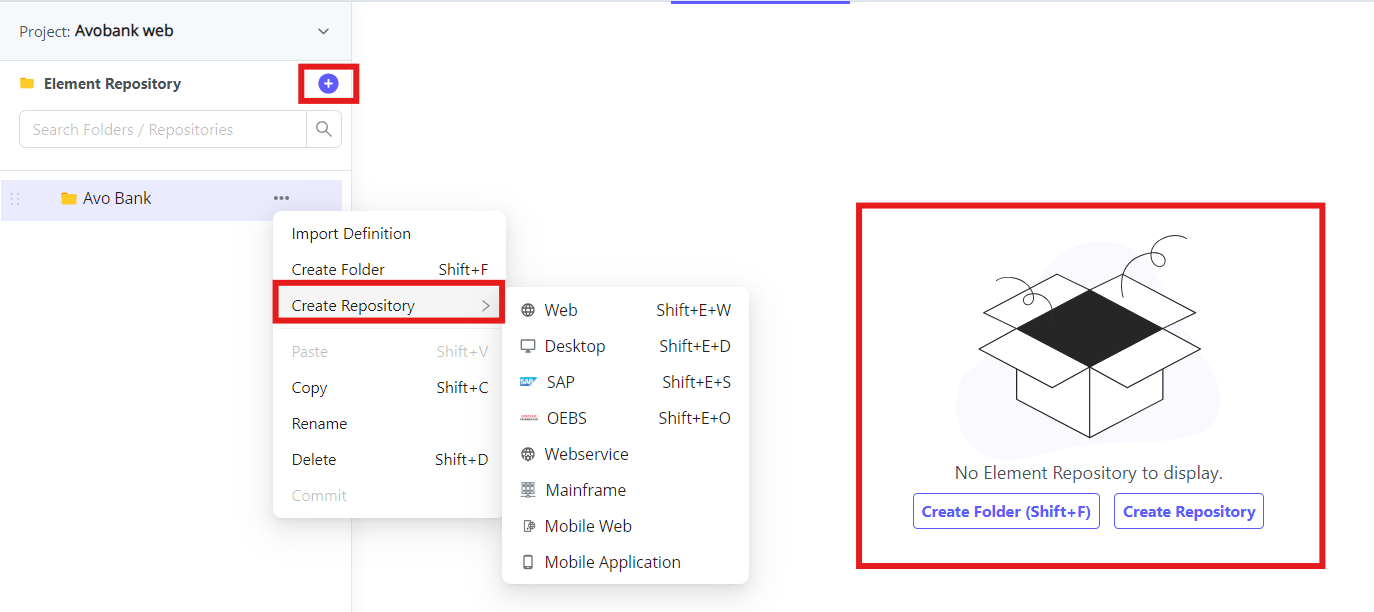Click the Search Folders / Repositories field
The image size is (1374, 612).
click(163, 129)
